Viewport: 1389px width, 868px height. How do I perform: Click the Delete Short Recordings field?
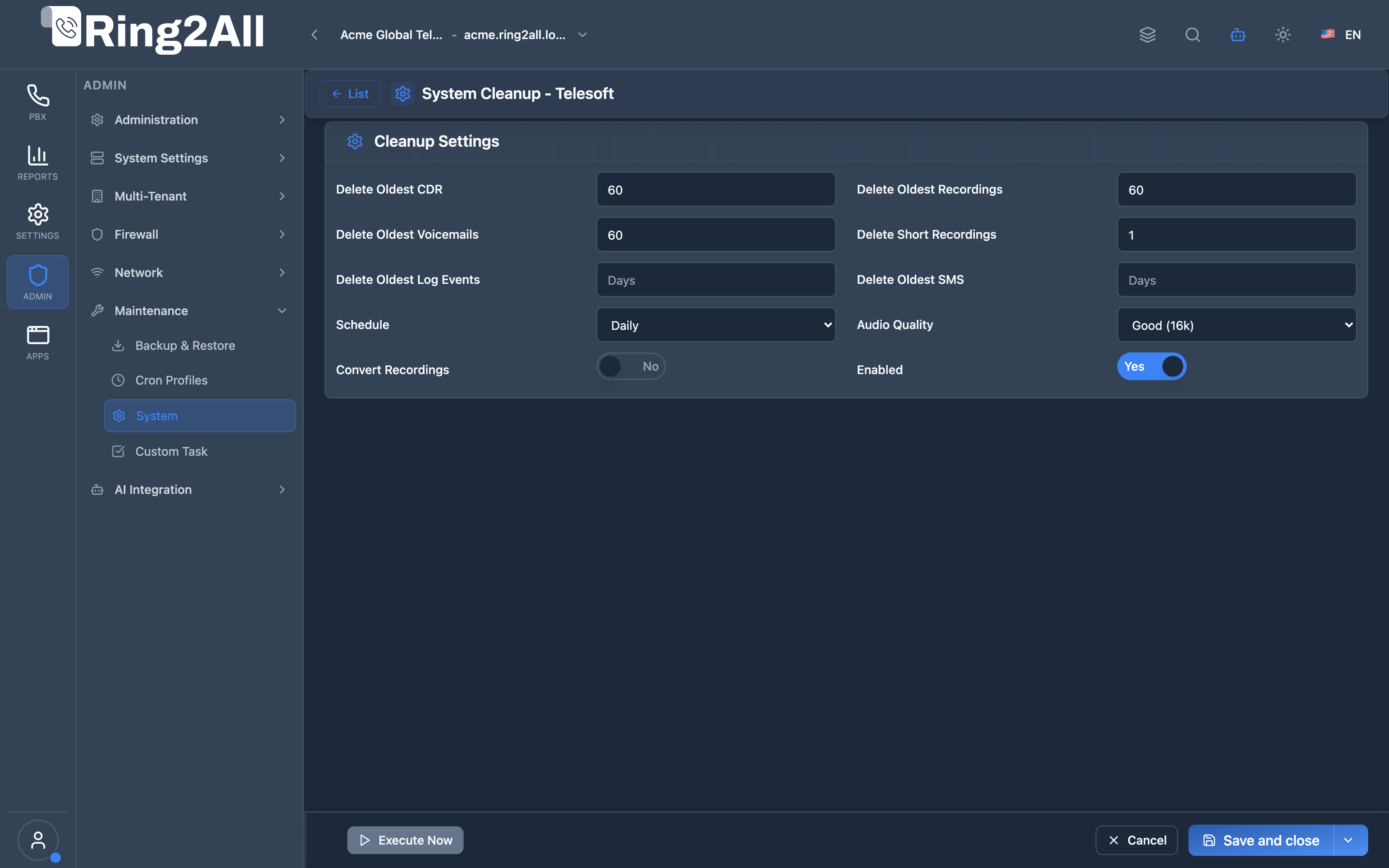(1236, 234)
